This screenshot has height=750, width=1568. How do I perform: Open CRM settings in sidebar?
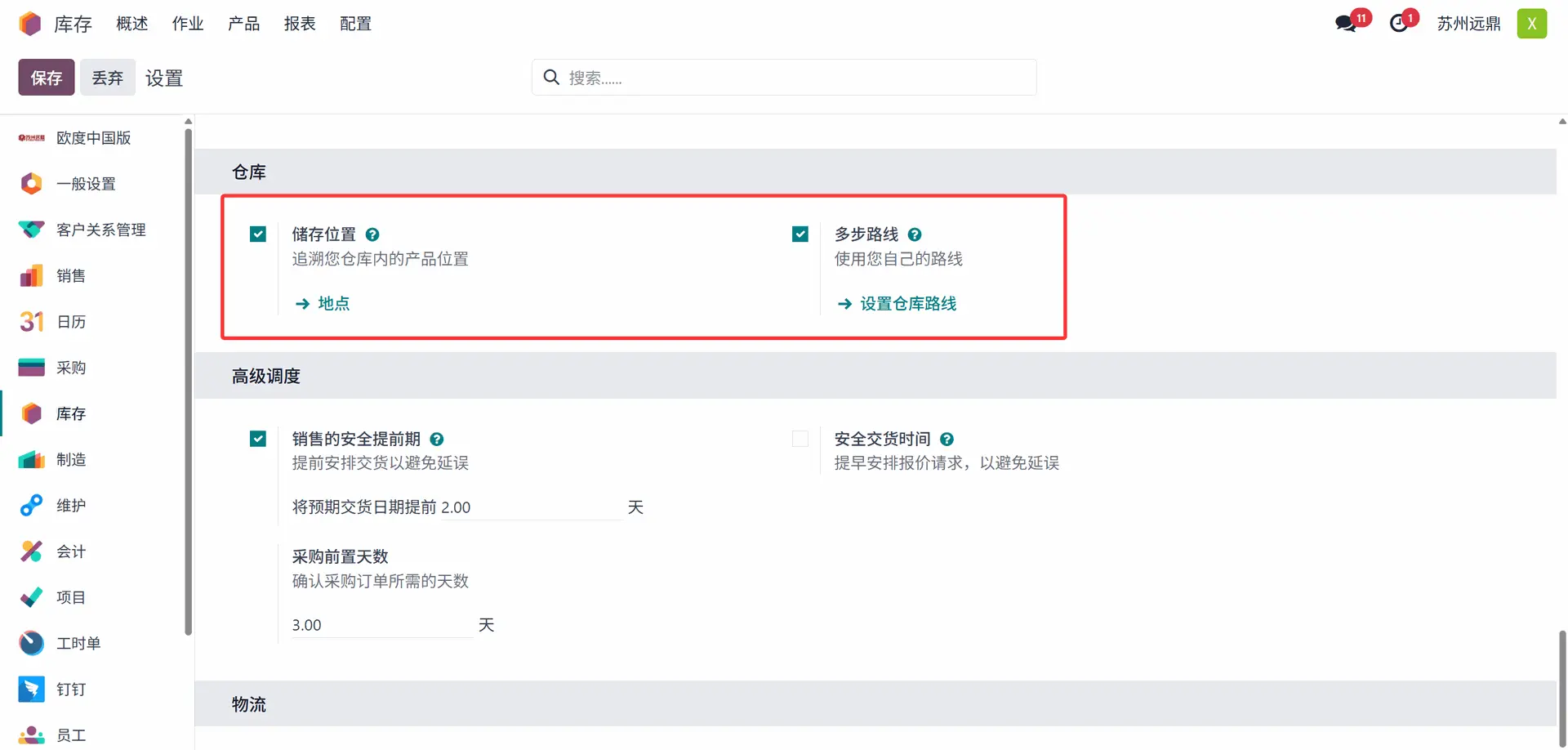click(x=100, y=230)
